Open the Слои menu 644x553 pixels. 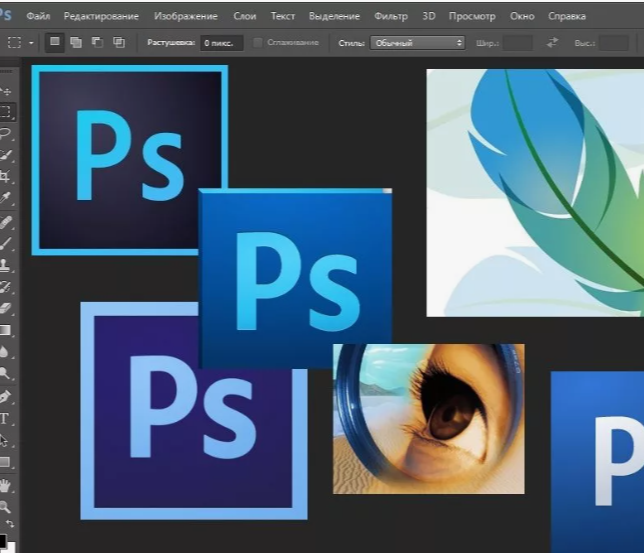pyautogui.click(x=245, y=16)
